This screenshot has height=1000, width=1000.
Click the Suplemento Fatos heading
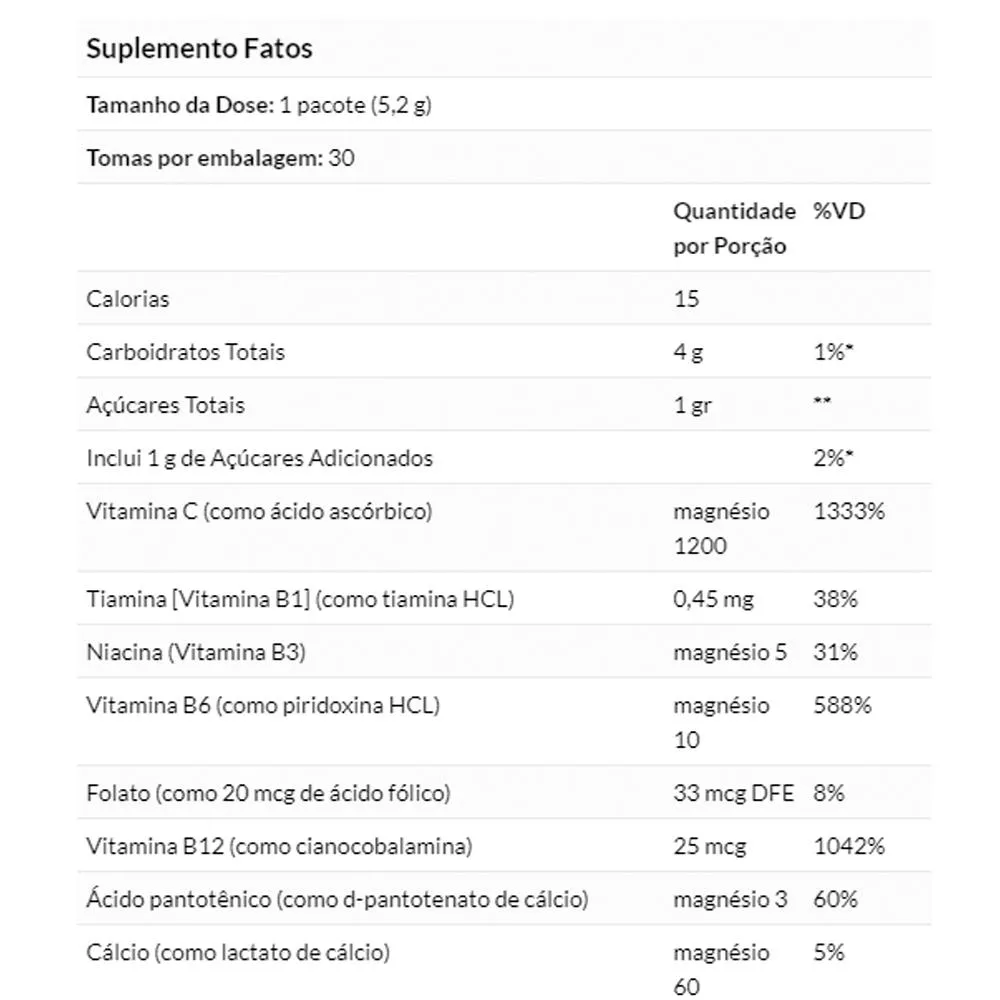[x=199, y=48]
